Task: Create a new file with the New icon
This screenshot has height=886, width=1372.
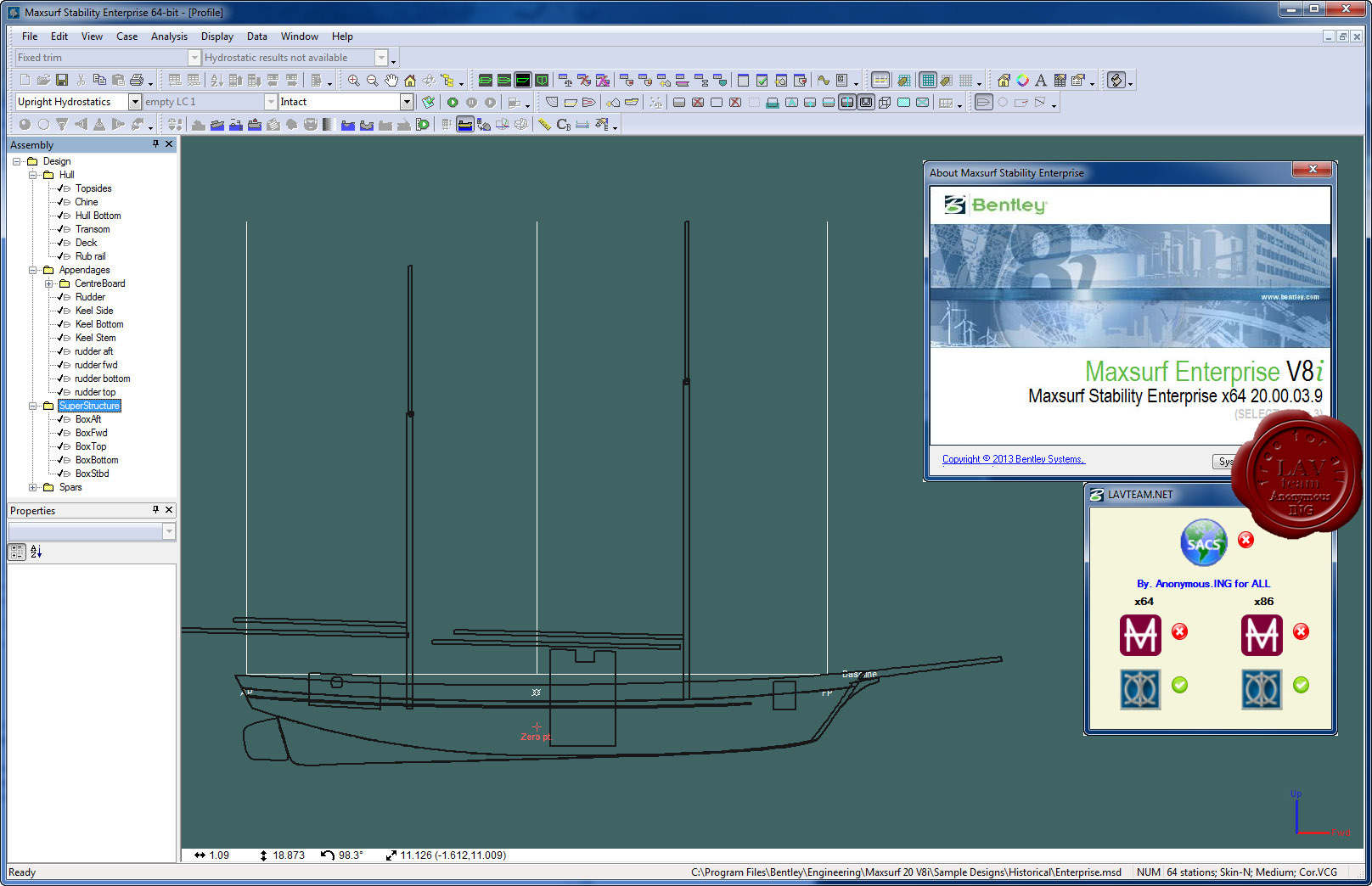Action: click(x=25, y=80)
